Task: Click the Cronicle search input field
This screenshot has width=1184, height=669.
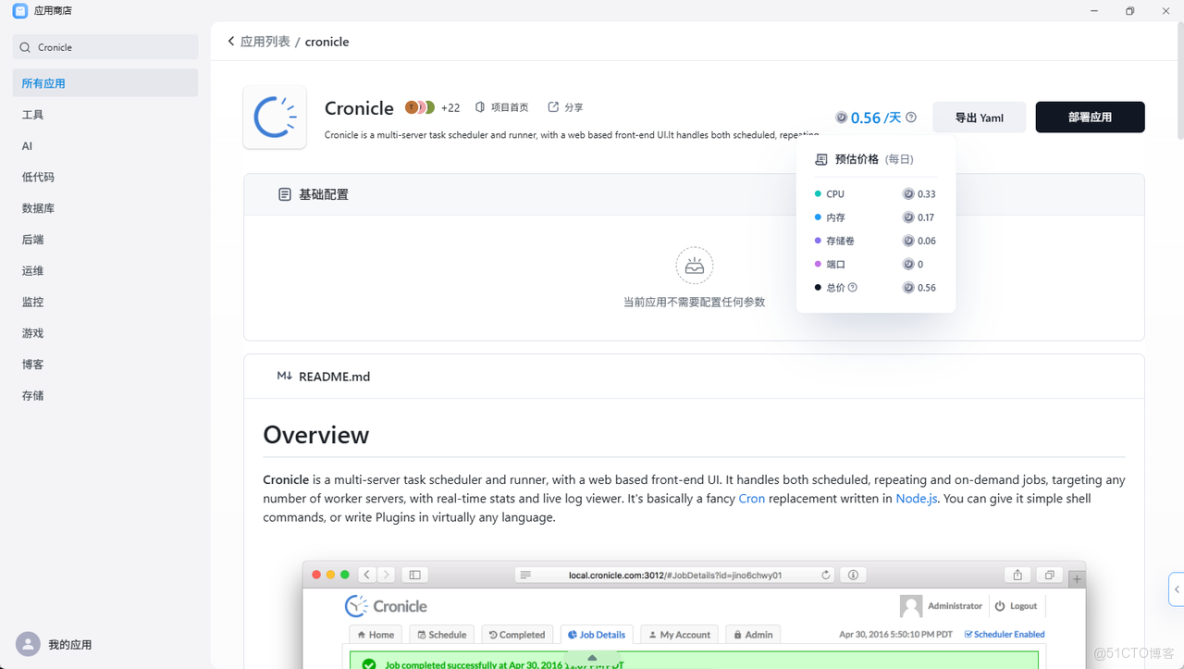Action: (x=105, y=46)
